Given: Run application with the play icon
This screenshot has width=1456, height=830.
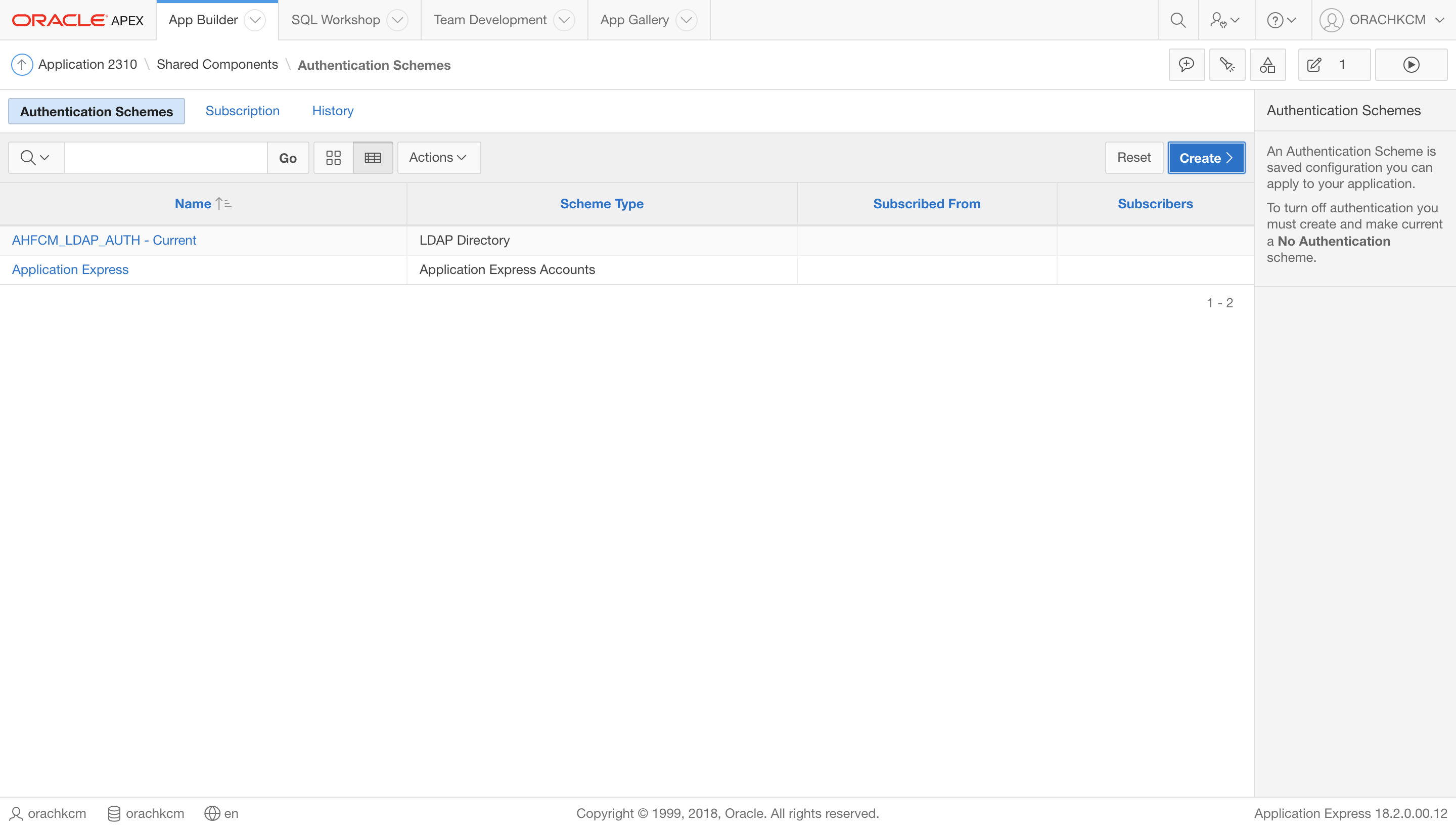Looking at the screenshot, I should click(1411, 65).
